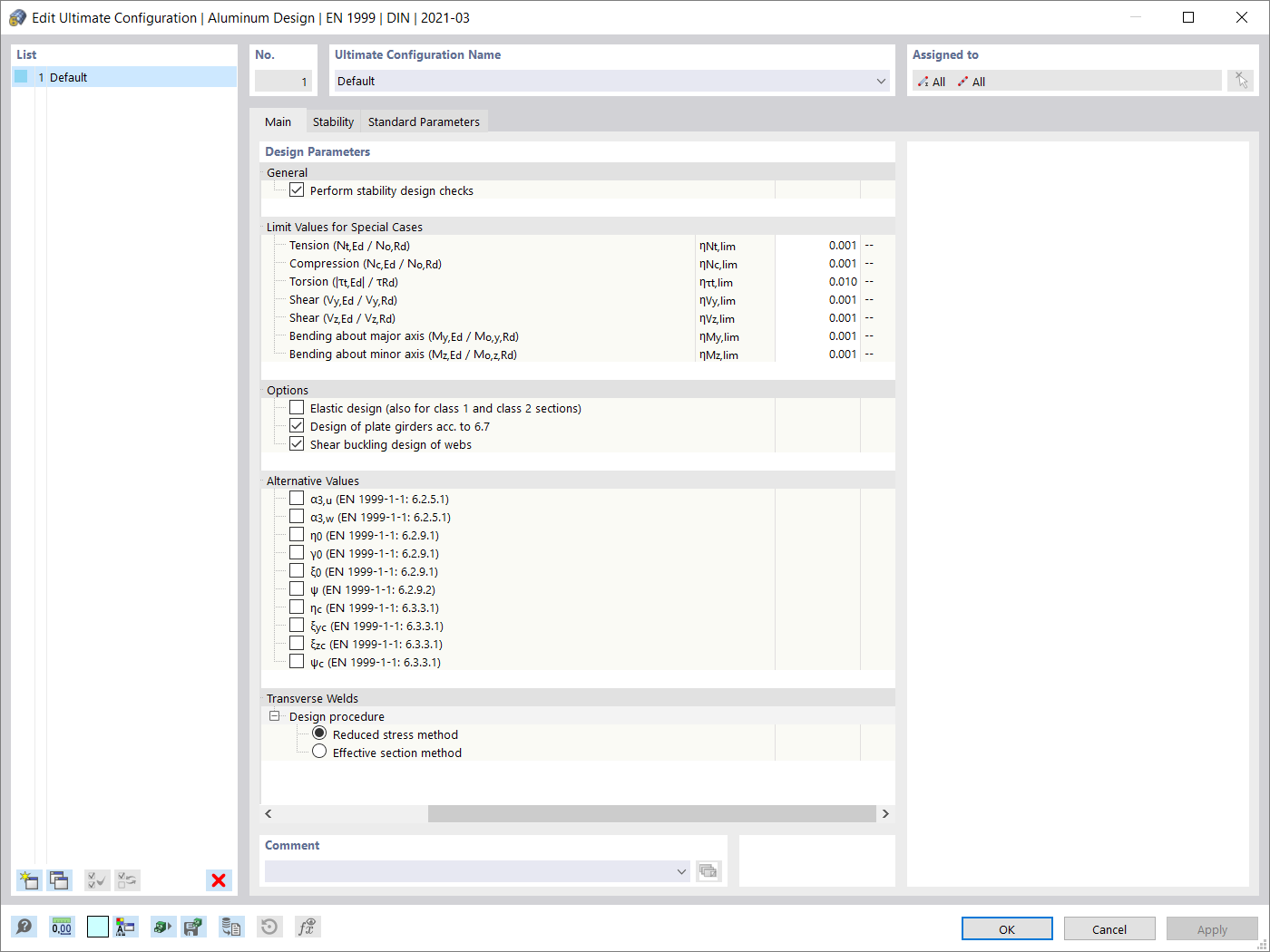Image resolution: width=1270 pixels, height=952 pixels.
Task: Open the display properties settings
Action: point(126,927)
